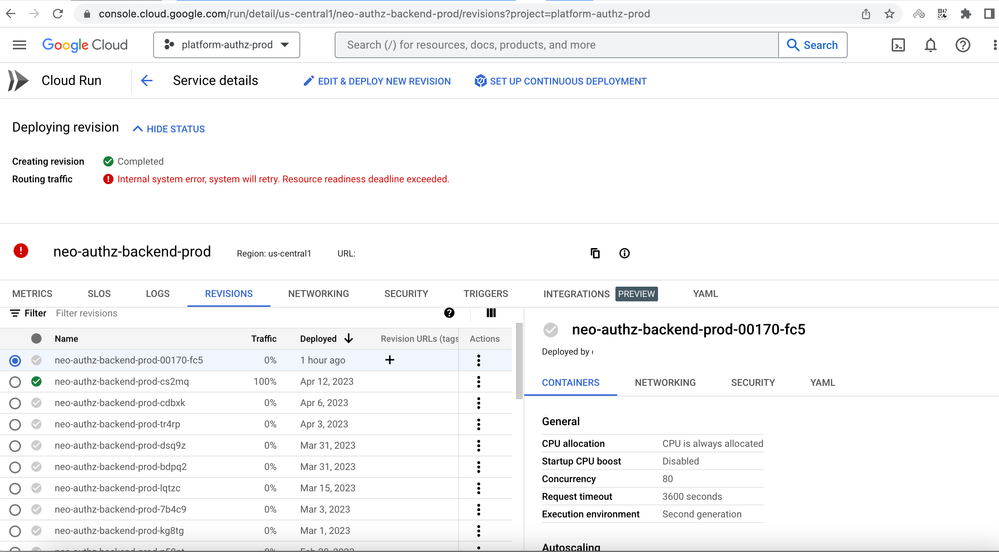Open notifications bell
999x552 pixels.
[x=930, y=45]
